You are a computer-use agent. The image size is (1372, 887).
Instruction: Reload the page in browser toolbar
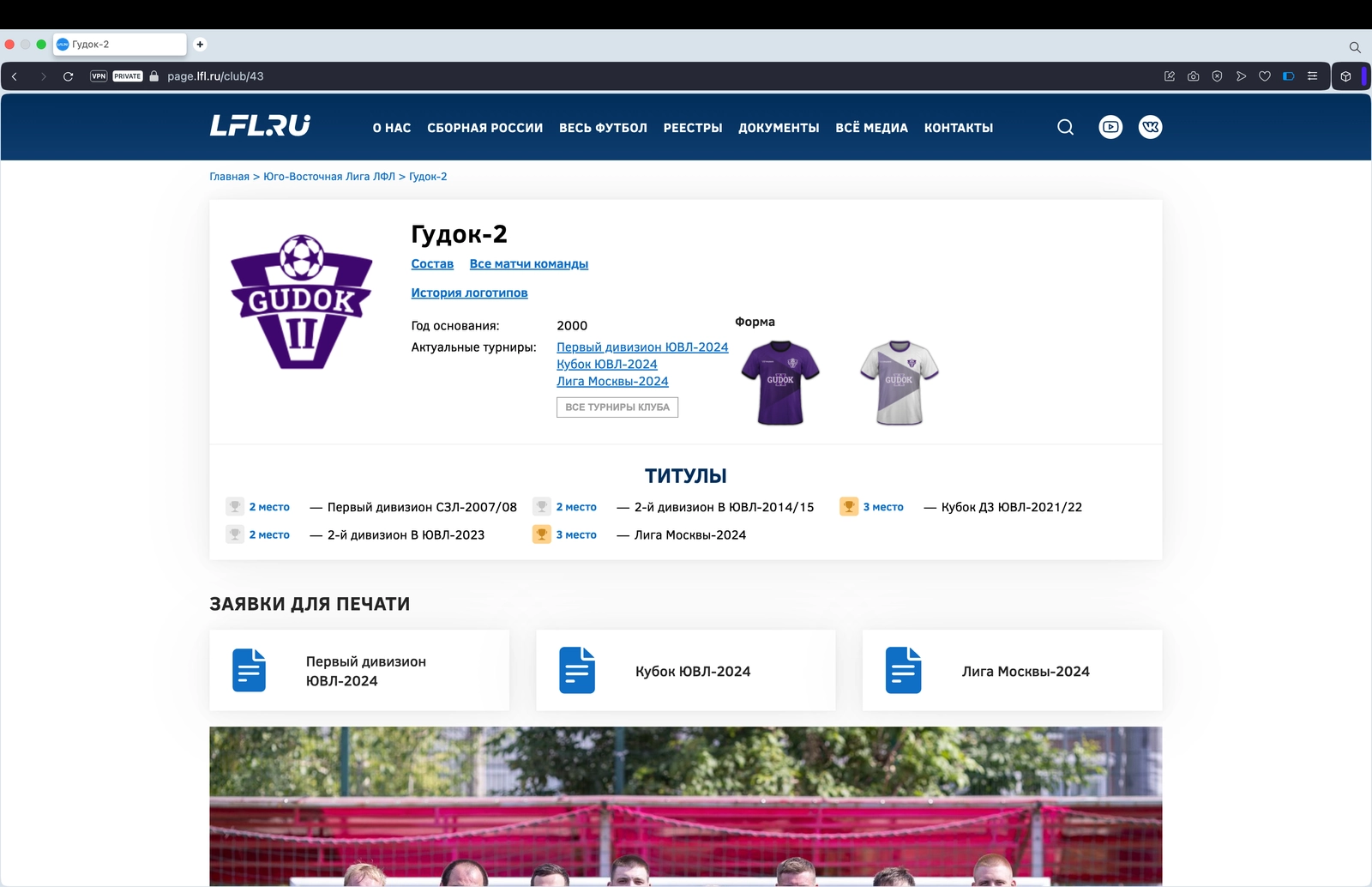(x=69, y=76)
